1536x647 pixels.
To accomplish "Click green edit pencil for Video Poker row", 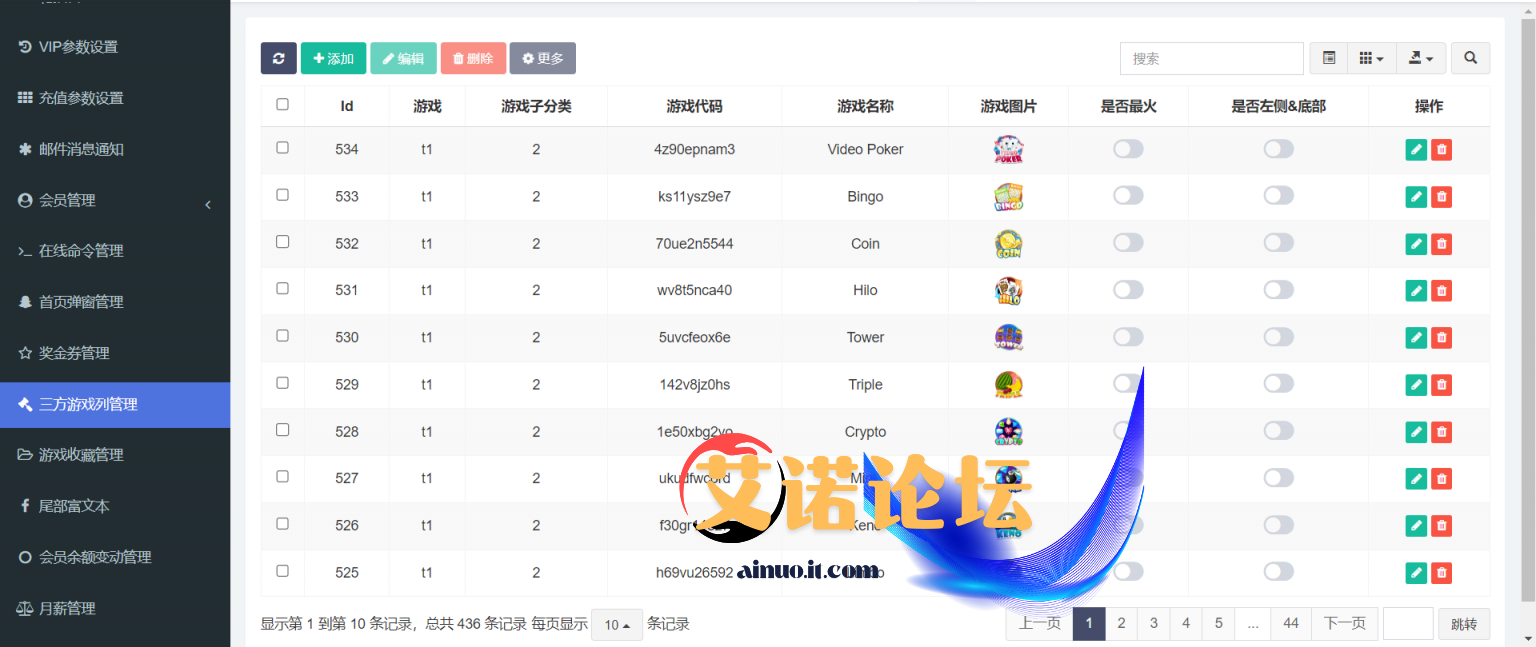I will point(1416,150).
